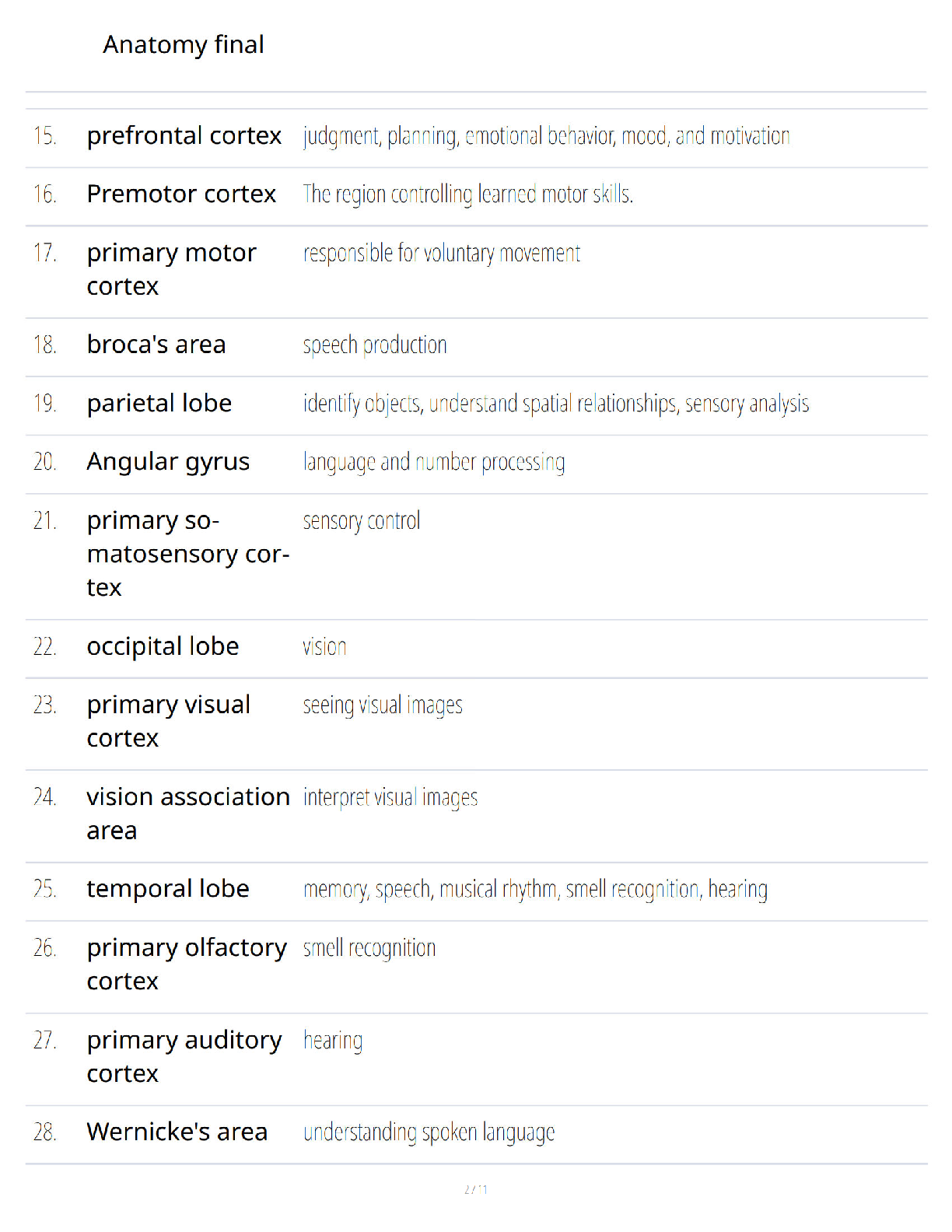Select the 'vision association area' term

[x=188, y=814]
